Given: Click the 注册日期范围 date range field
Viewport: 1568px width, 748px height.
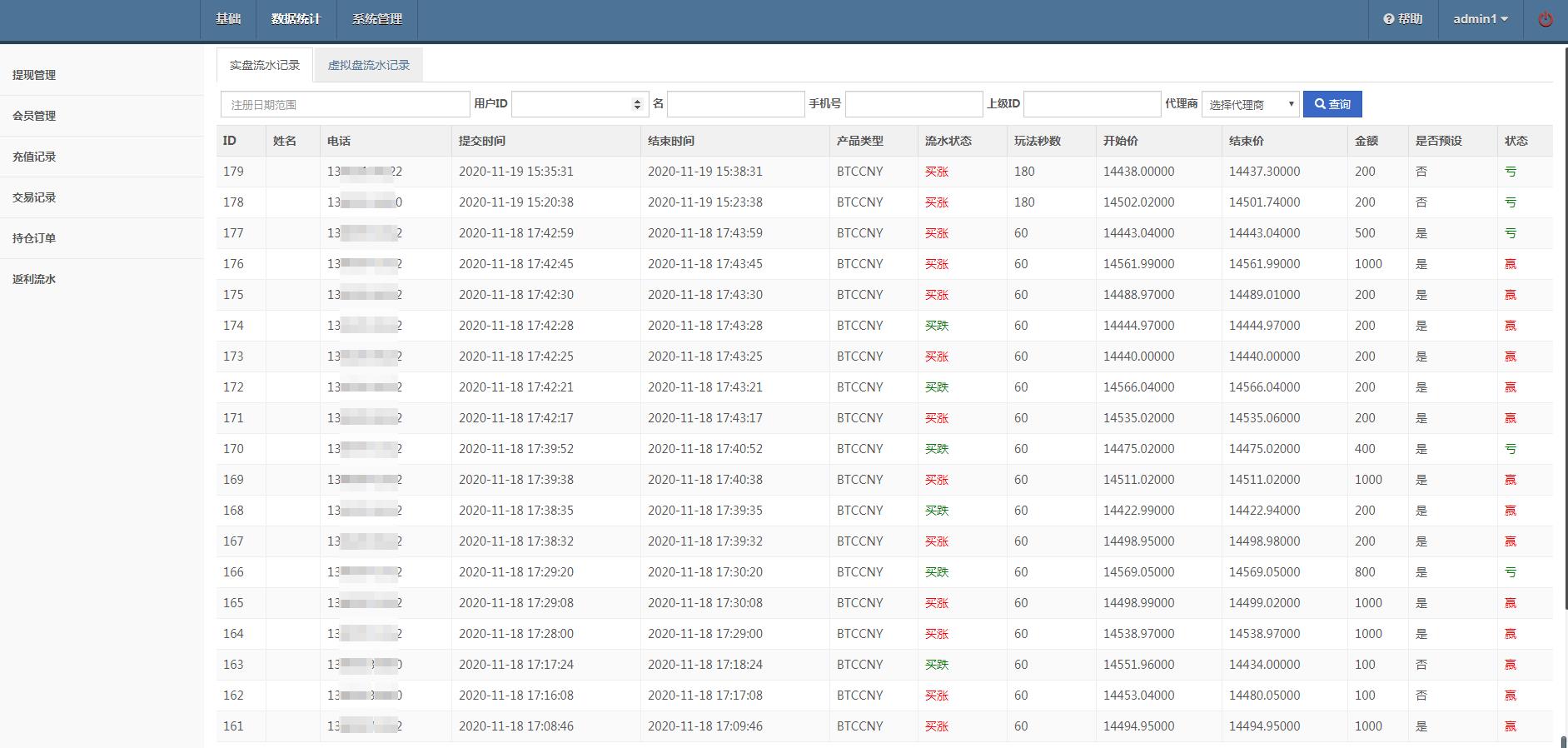Looking at the screenshot, I should tap(345, 104).
